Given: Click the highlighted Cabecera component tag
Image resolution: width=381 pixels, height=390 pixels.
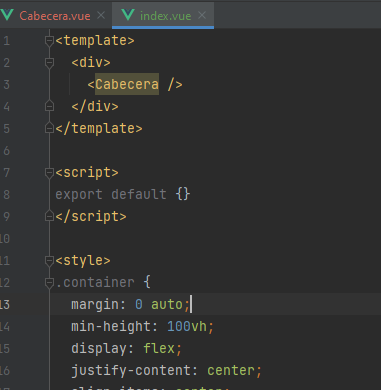Looking at the screenshot, I should tap(127, 84).
